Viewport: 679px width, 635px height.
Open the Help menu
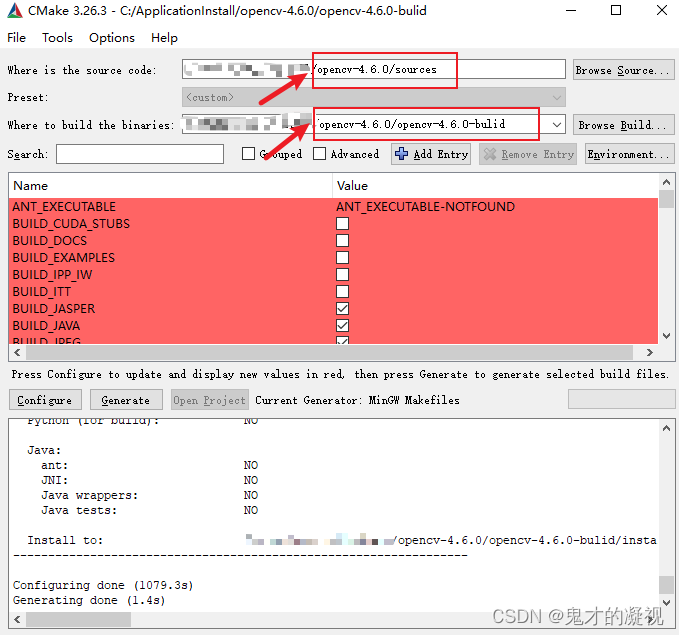point(164,38)
